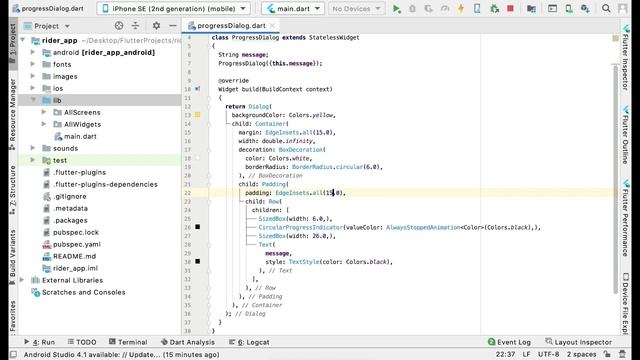Open Structure side tab
The height and width of the screenshot is (360, 640).
tap(13, 190)
